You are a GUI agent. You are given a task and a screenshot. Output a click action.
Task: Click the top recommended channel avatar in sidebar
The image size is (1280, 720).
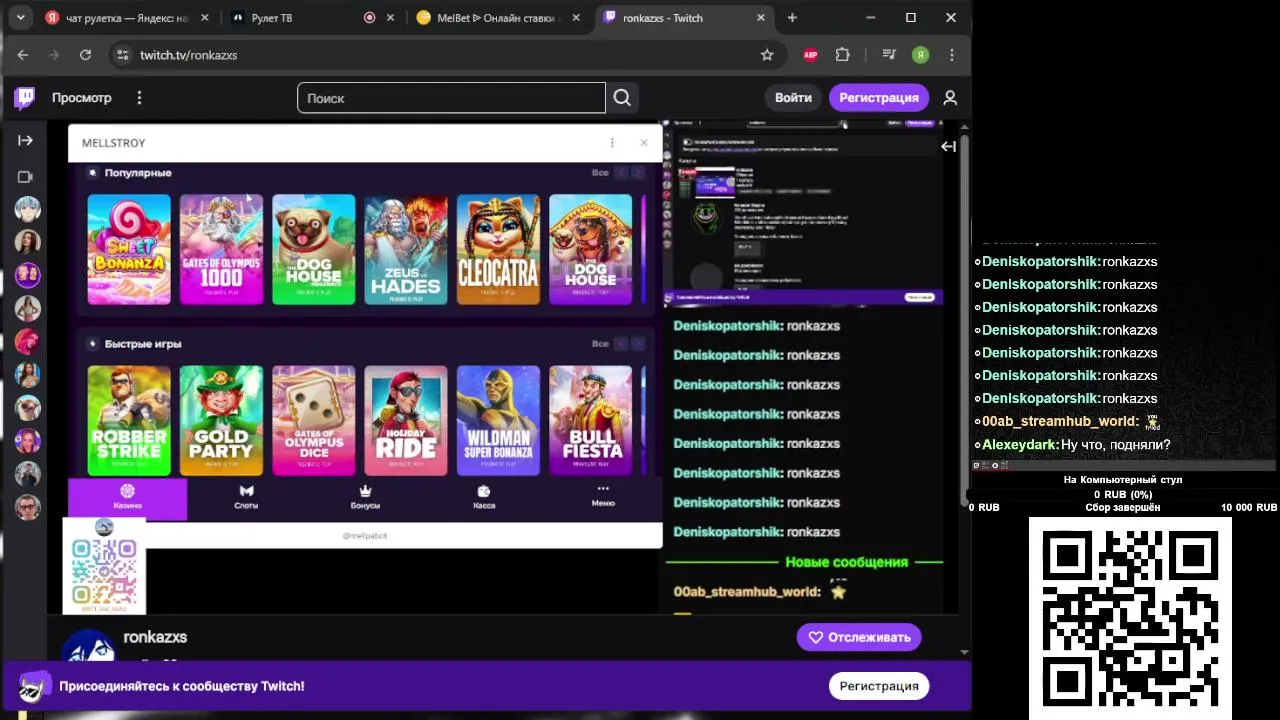(27, 209)
